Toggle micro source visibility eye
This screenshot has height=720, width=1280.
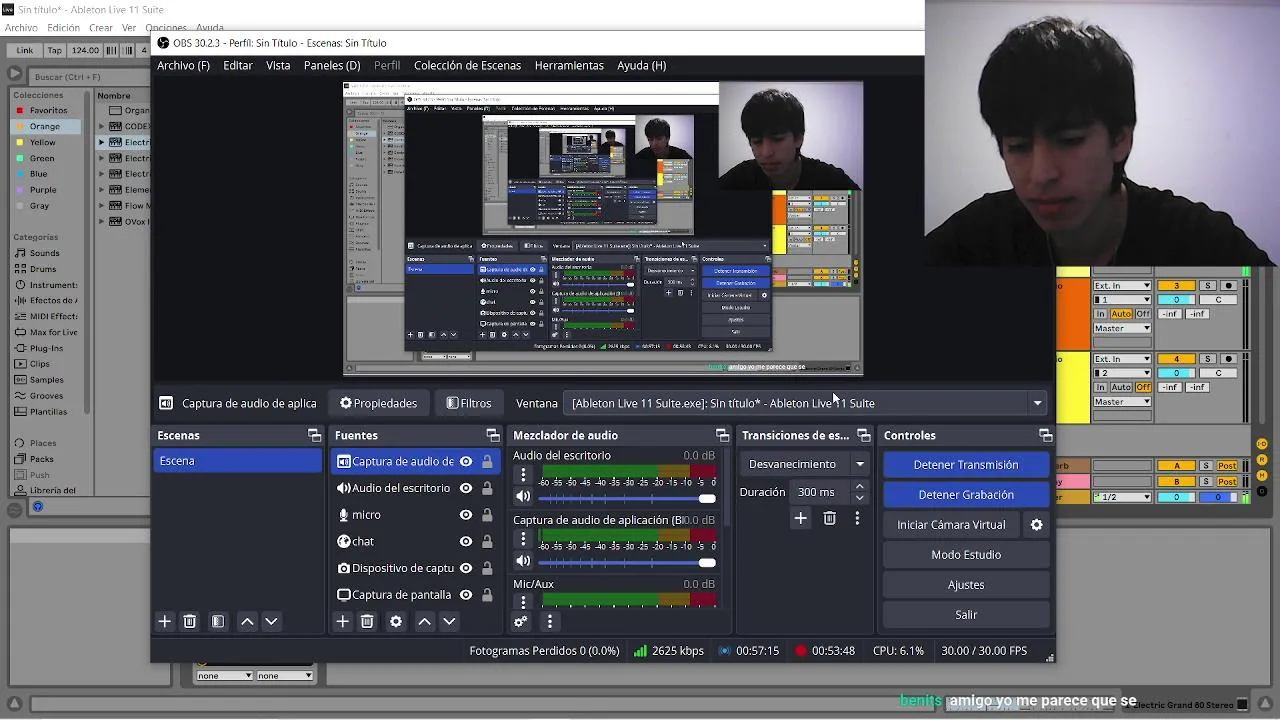click(465, 514)
